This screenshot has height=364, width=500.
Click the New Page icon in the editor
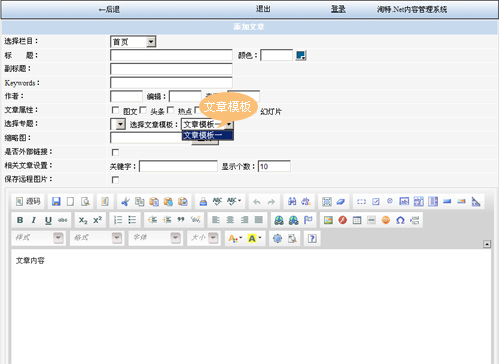click(x=70, y=201)
